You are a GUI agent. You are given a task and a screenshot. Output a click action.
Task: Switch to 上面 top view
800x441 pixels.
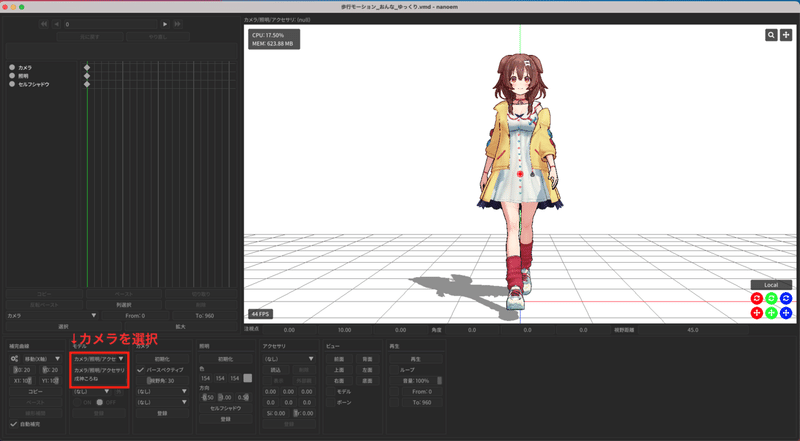pyautogui.click(x=339, y=370)
